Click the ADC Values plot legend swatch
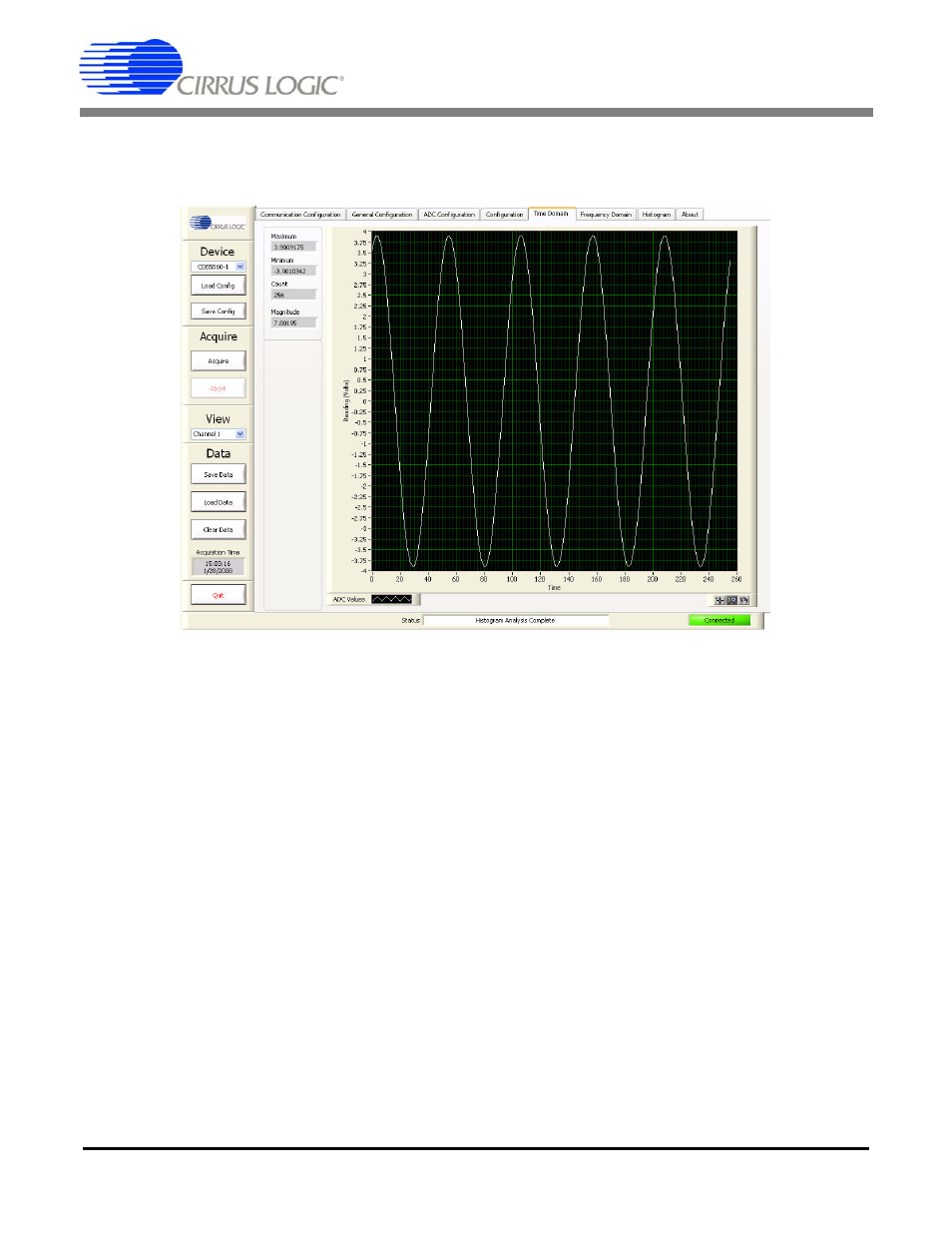The width and height of the screenshot is (952, 1233). pyautogui.click(x=391, y=599)
